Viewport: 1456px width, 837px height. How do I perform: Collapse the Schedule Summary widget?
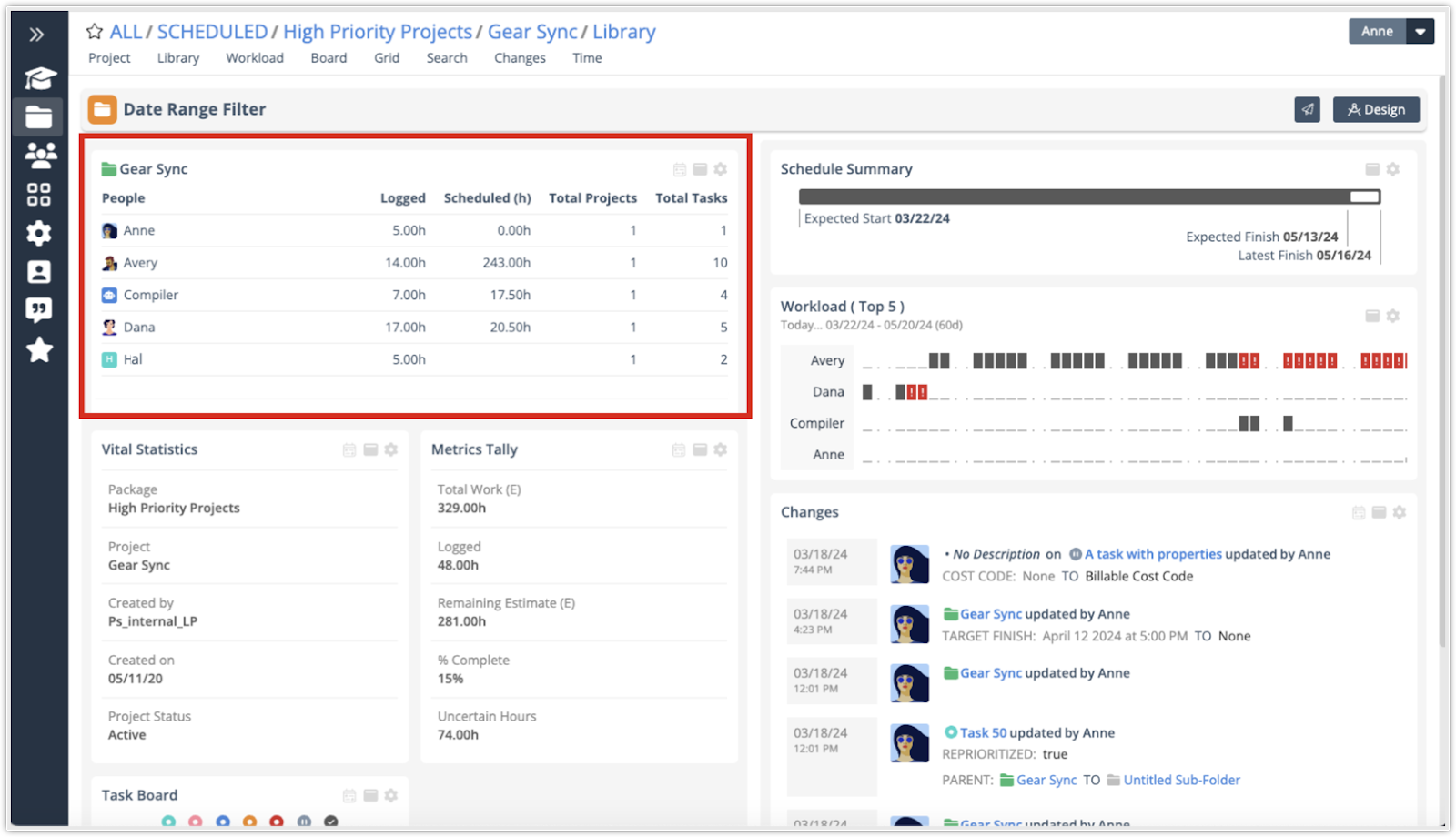[x=1372, y=169]
